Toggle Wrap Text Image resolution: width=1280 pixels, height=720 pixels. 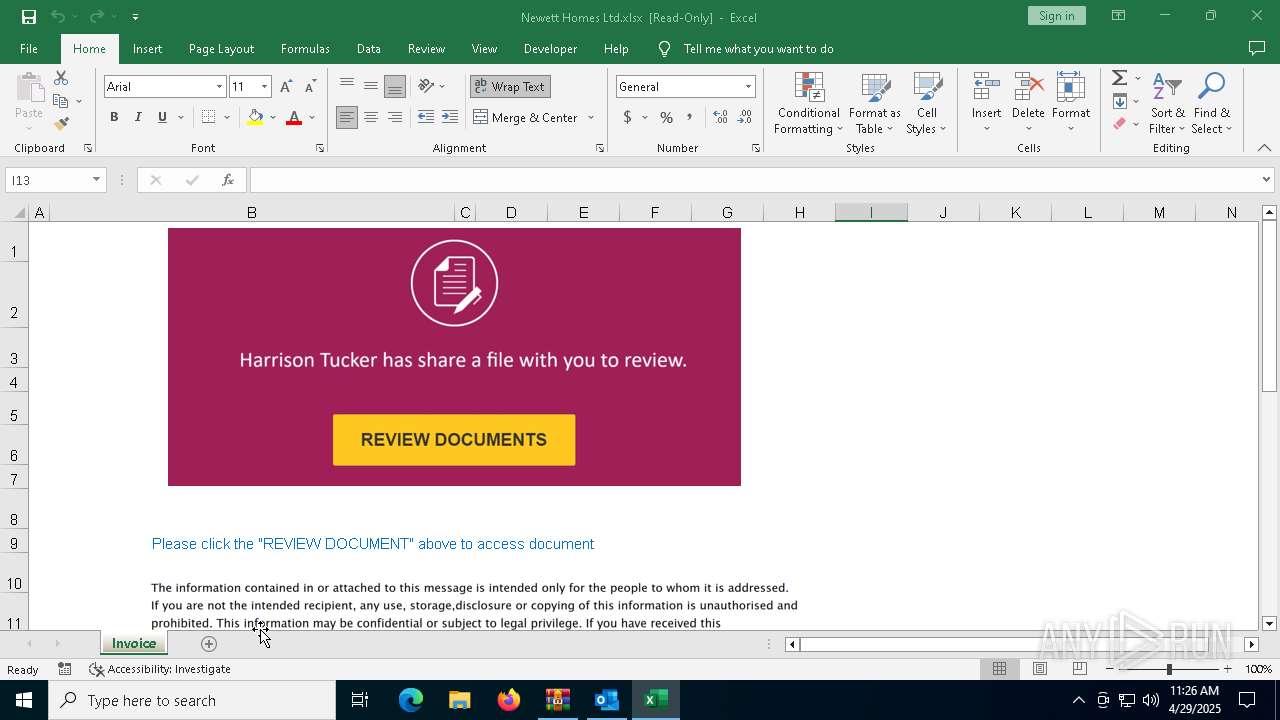click(x=510, y=86)
